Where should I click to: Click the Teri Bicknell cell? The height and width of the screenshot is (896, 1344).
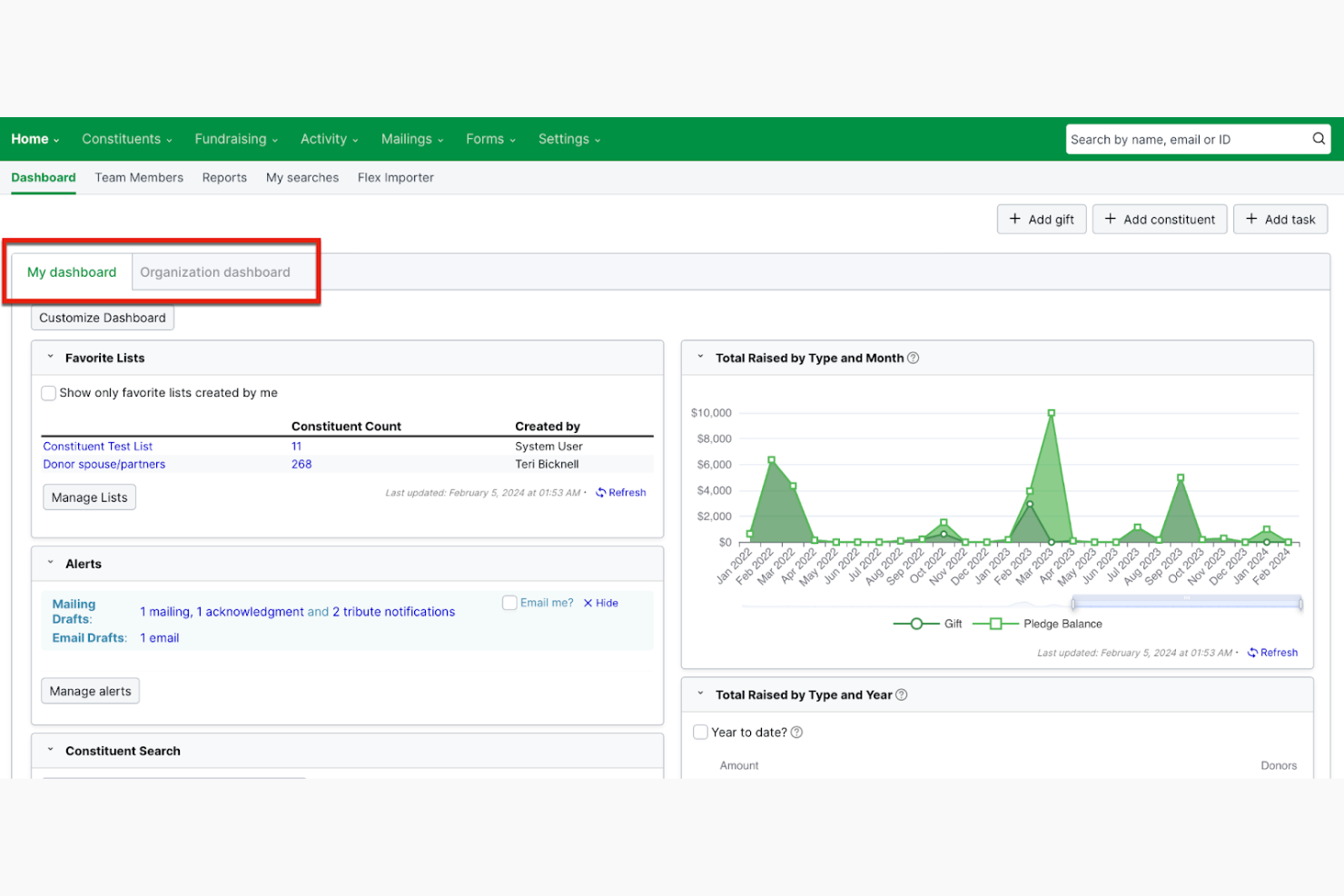pyautogui.click(x=547, y=464)
